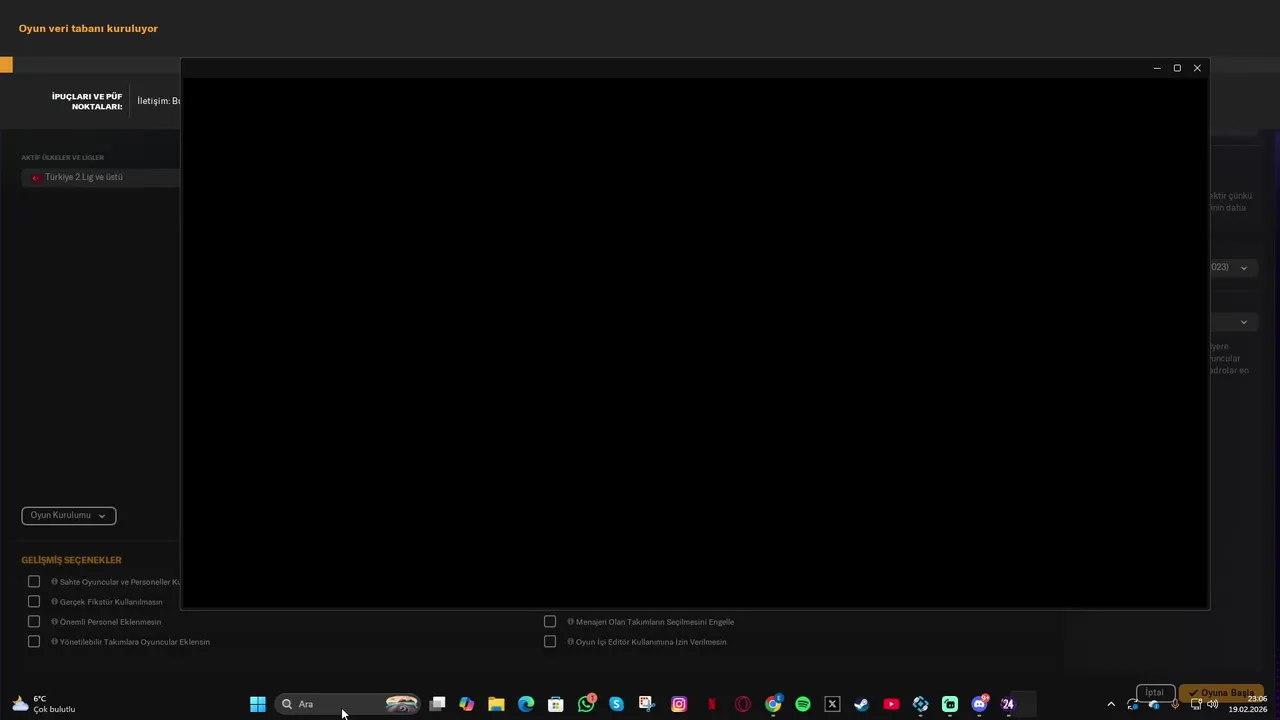Screen dimensions: 1280x720
Task: Select Türkiye 2.Lig ve üstü entry
Action: click(x=100, y=177)
